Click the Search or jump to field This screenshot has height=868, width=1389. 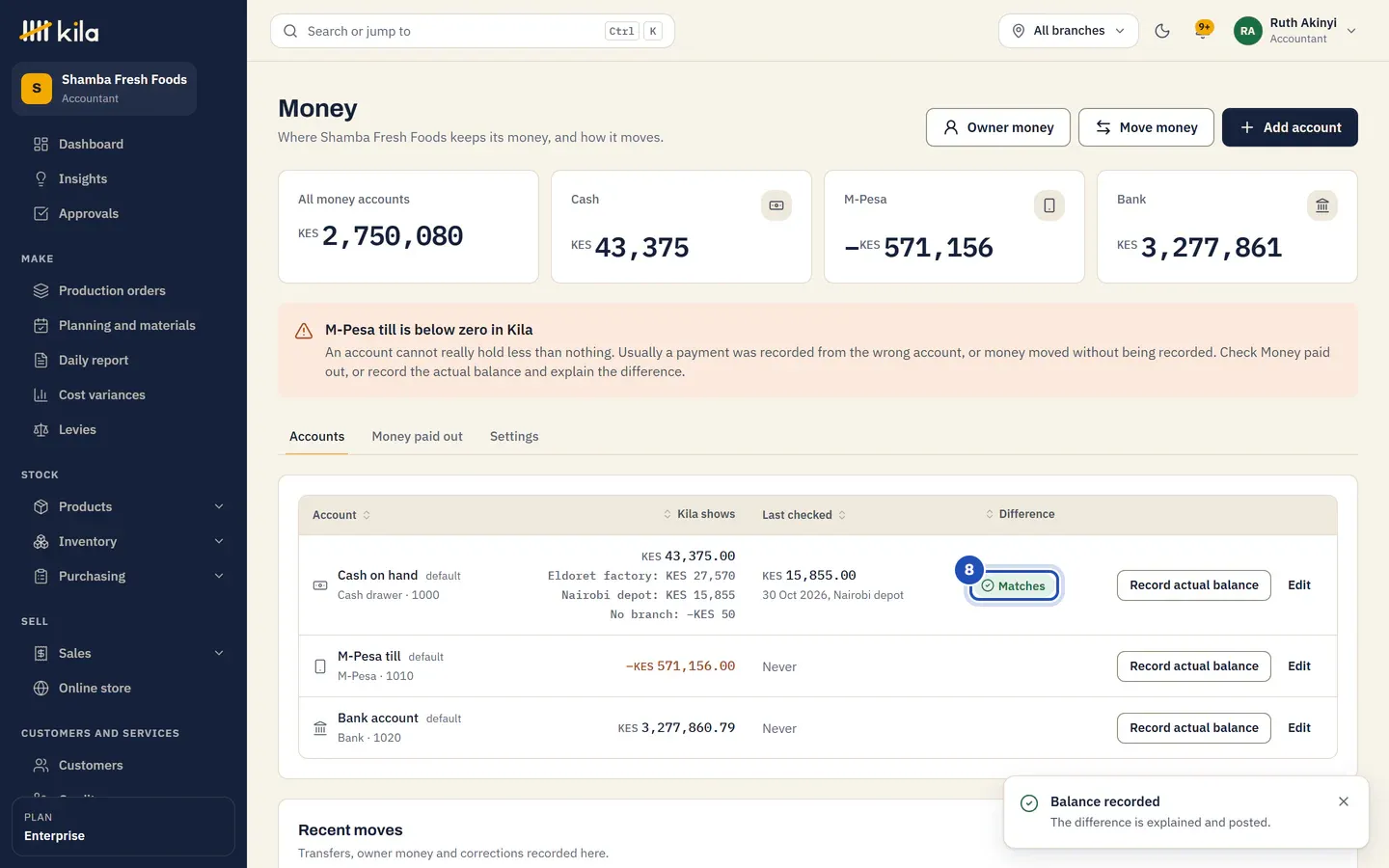click(x=473, y=31)
